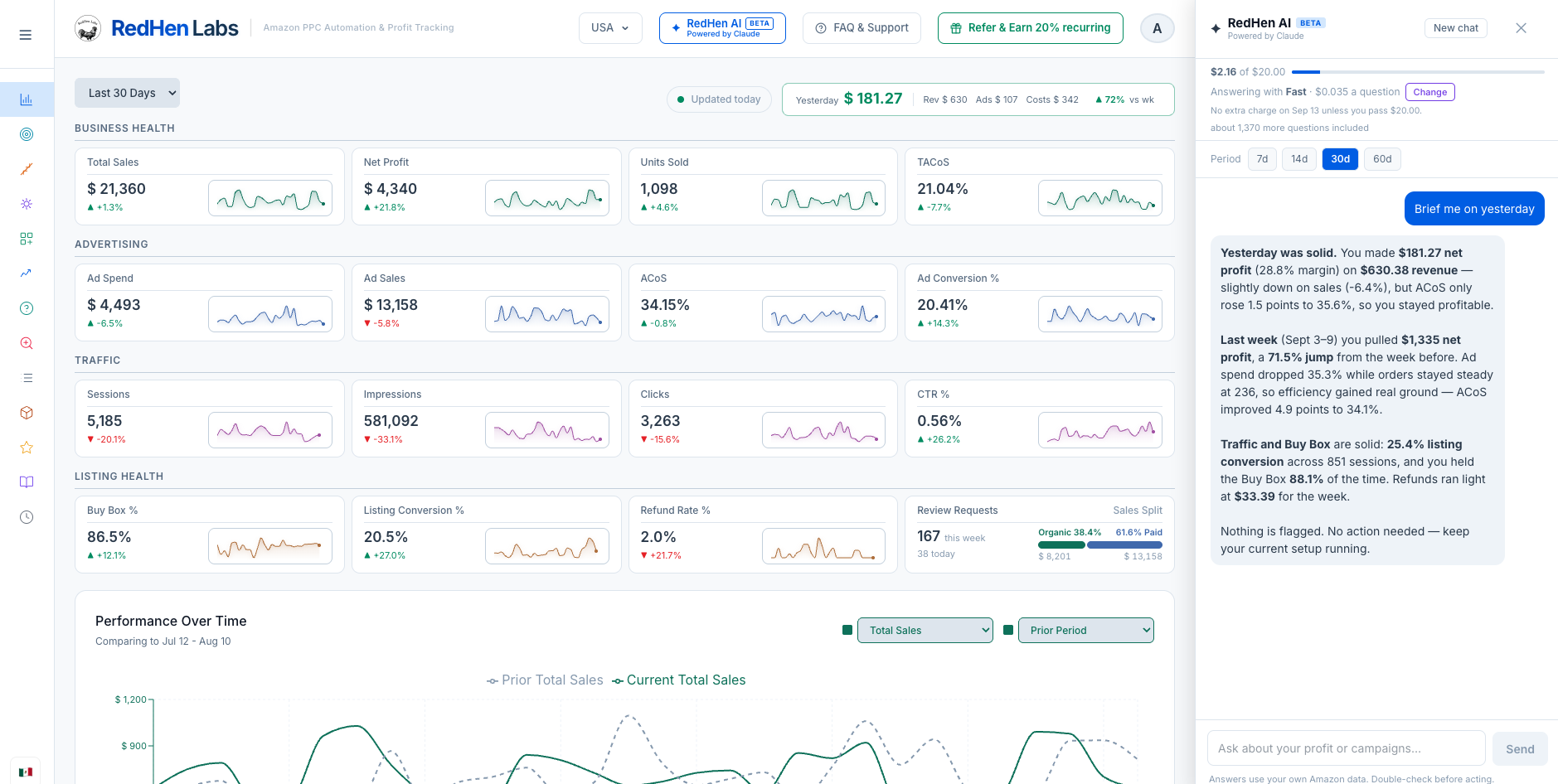This screenshot has width=1558, height=784.
Task: Click the yellow star sidebar icon
Action: [27, 448]
